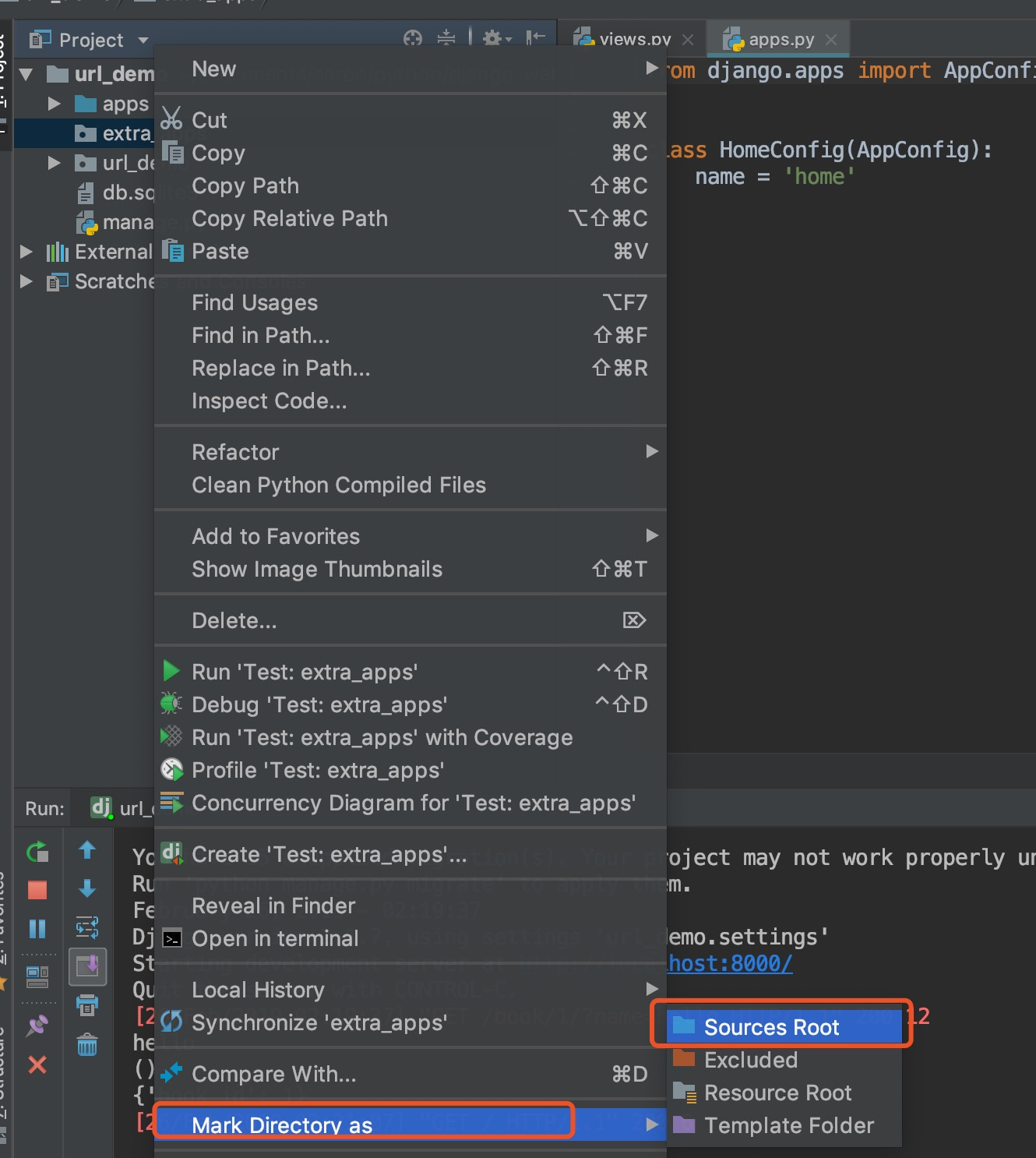Choose Create 'Test: extra_apps'...

[x=411, y=854]
